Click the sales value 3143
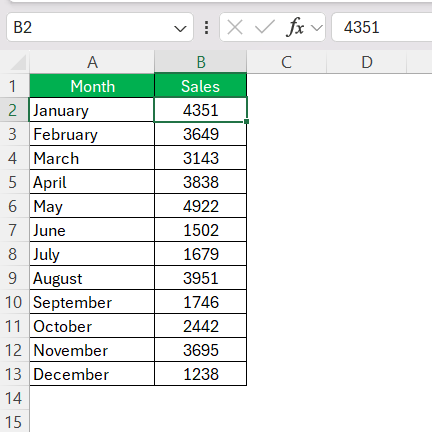The height and width of the screenshot is (432, 432). tap(201, 158)
